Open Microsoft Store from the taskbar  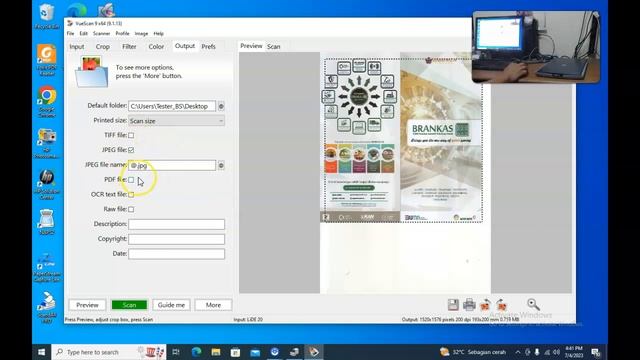pyautogui.click(x=236, y=352)
